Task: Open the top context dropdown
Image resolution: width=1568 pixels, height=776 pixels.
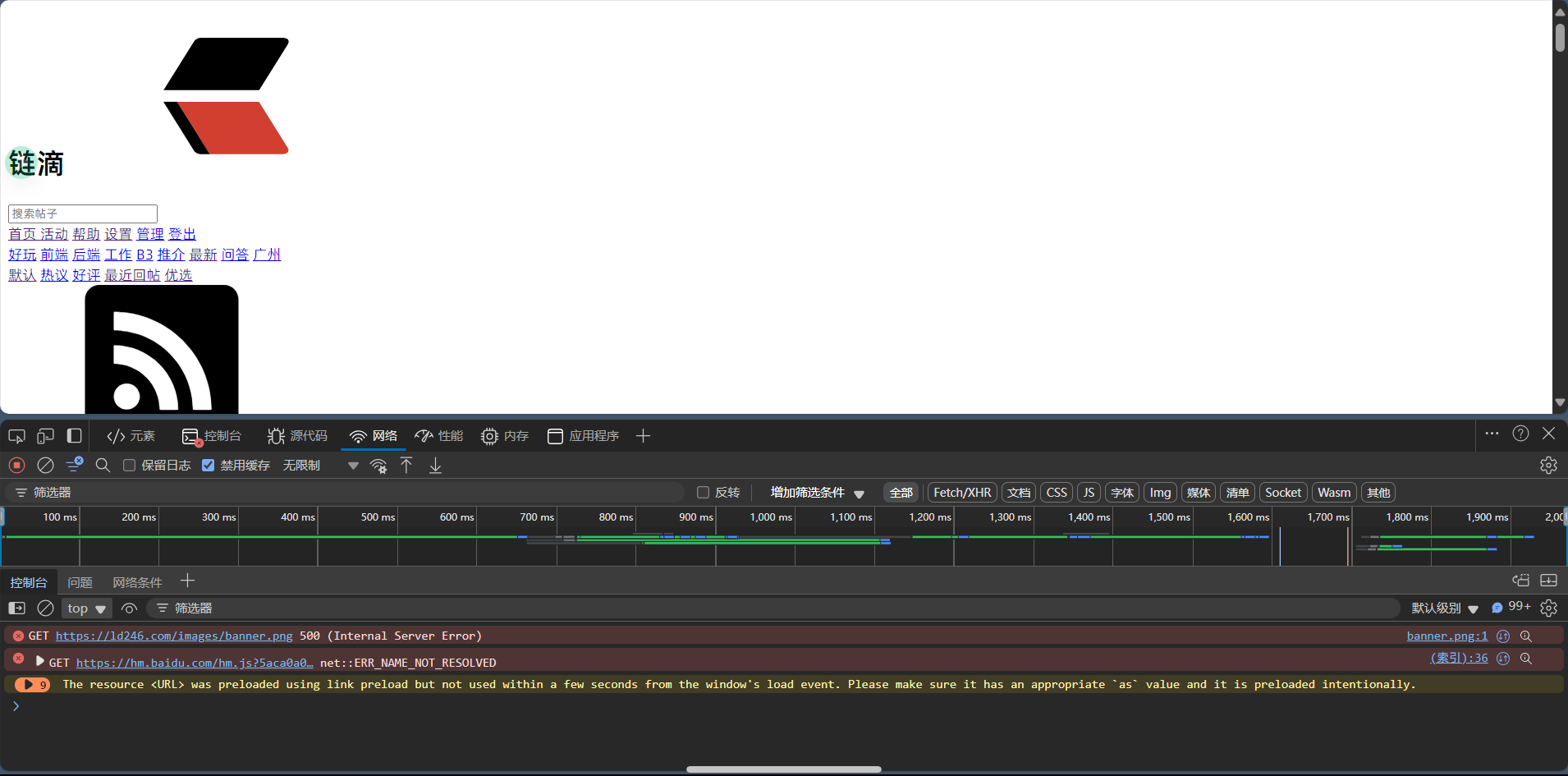Action: [x=87, y=608]
